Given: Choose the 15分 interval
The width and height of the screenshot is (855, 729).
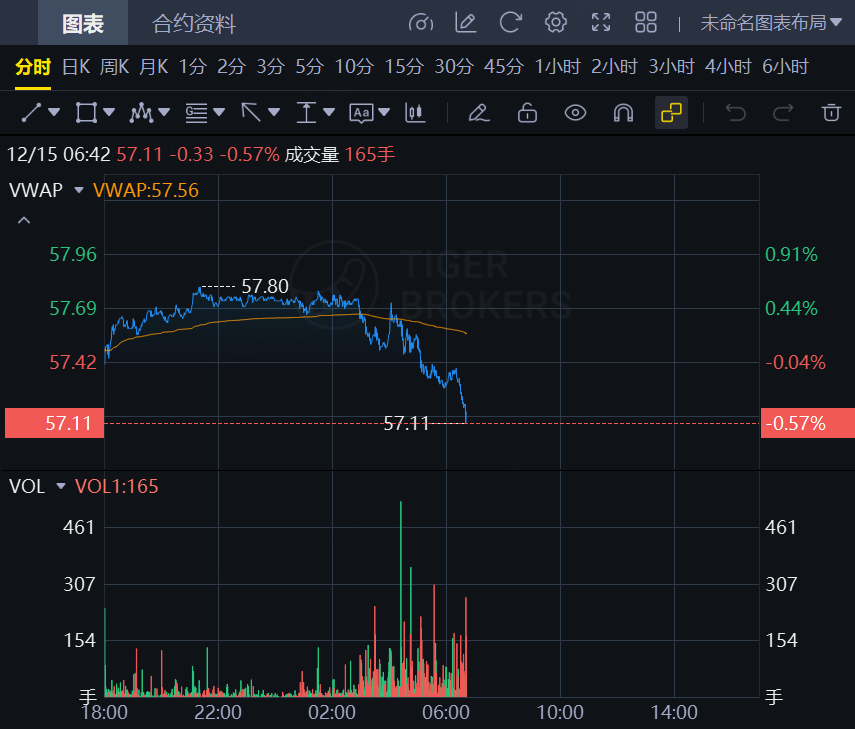Looking at the screenshot, I should click(404, 67).
